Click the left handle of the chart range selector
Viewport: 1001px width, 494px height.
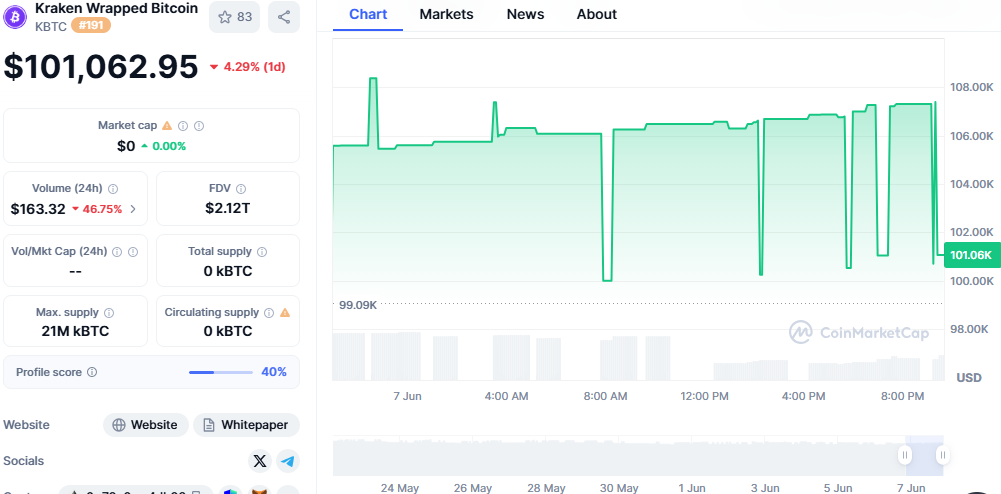(905, 455)
